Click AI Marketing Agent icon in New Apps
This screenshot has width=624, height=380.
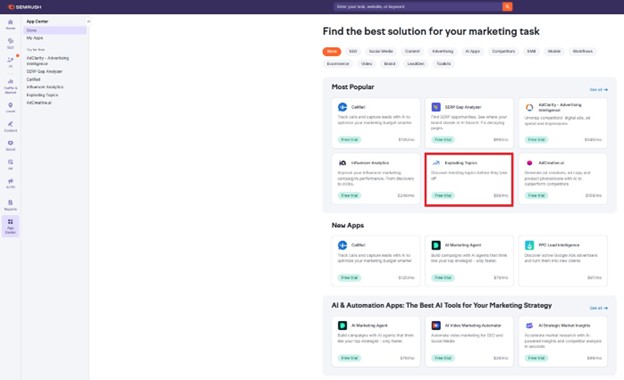[436, 245]
